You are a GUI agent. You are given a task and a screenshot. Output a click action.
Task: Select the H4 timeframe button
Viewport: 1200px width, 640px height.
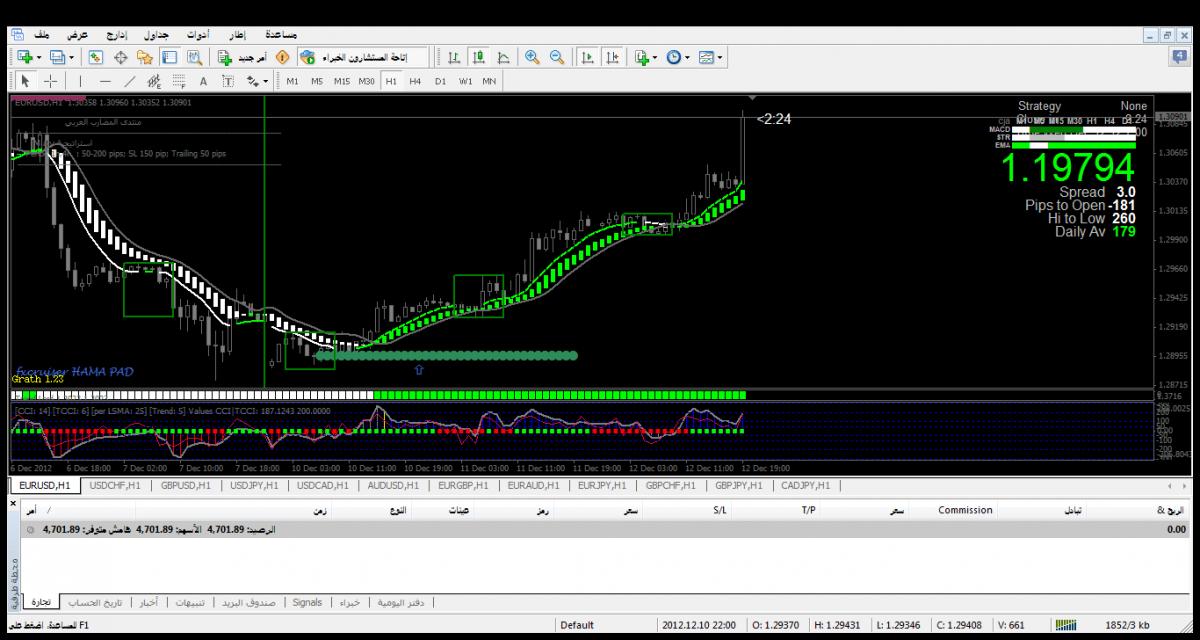(415, 81)
